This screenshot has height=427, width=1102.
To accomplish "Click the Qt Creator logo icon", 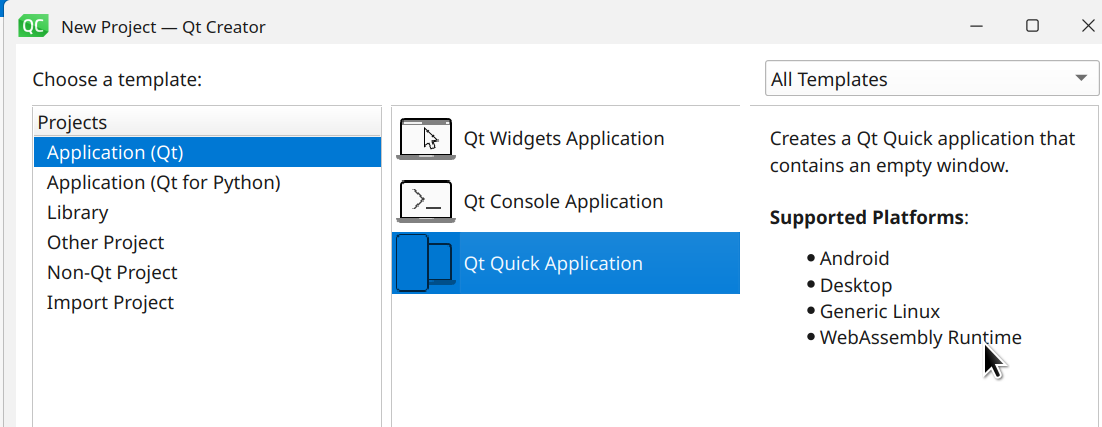I will (35, 26).
